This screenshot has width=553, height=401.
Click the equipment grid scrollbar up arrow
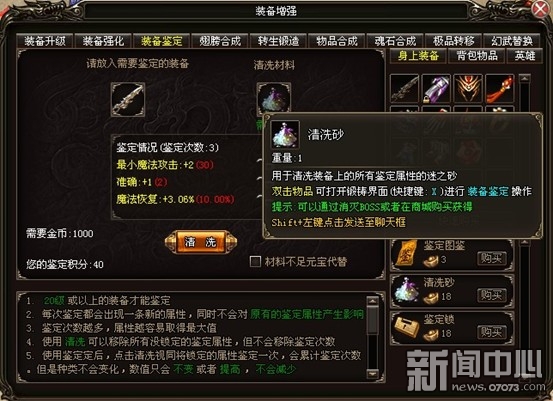tap(524, 78)
